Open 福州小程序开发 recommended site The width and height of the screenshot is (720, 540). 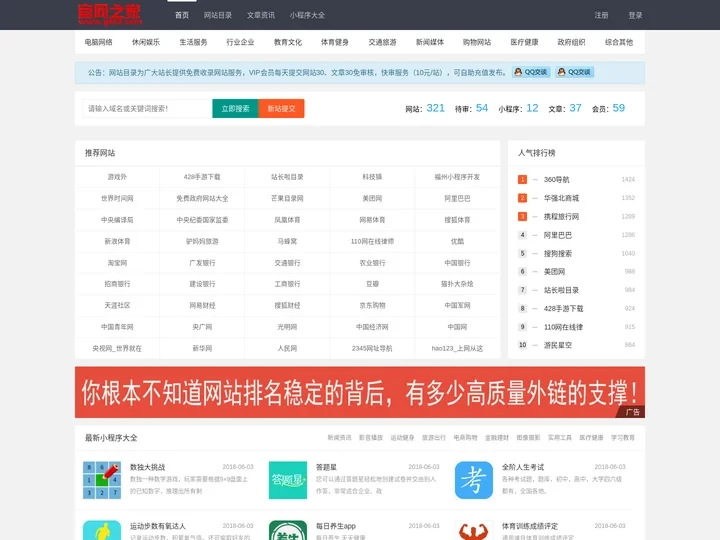(457, 177)
